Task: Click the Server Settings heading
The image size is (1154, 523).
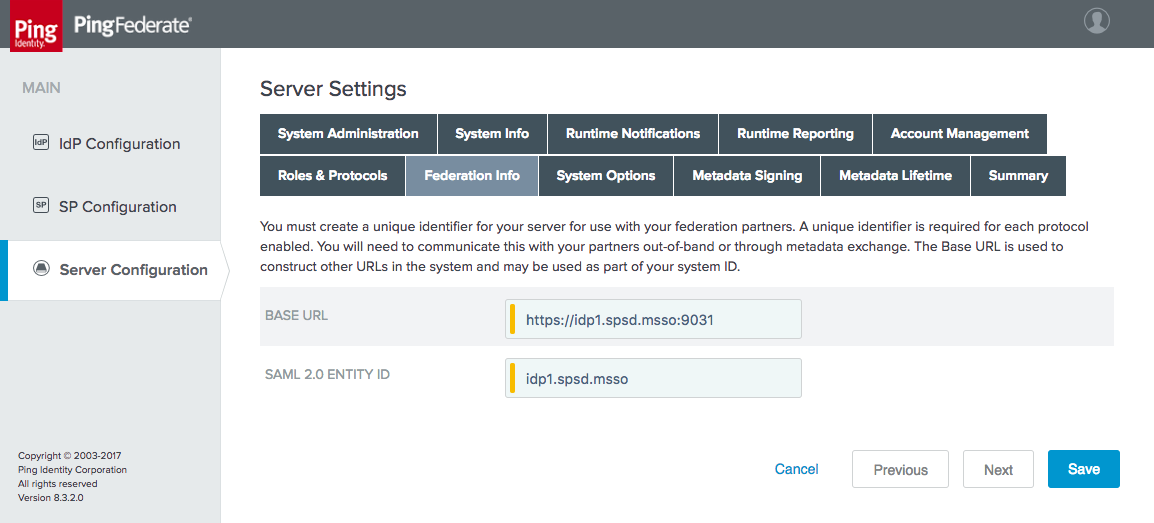Action: pos(333,89)
